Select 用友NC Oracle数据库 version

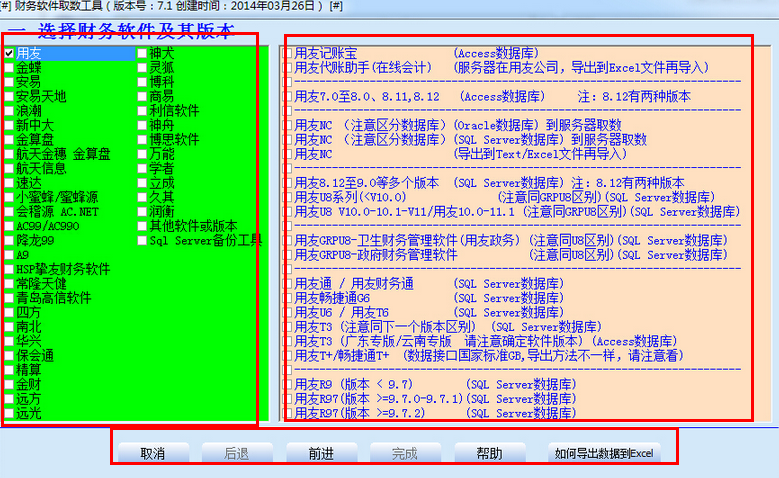point(287,125)
